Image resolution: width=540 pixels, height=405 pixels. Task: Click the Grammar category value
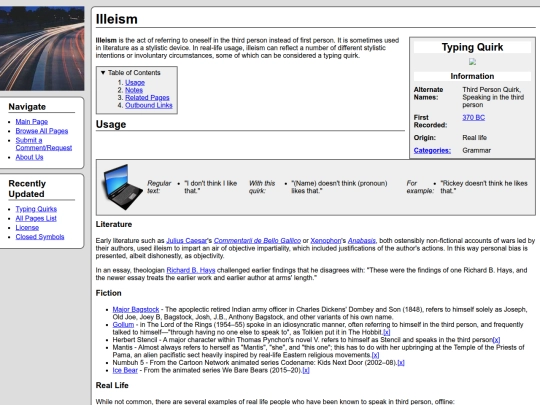(477, 150)
